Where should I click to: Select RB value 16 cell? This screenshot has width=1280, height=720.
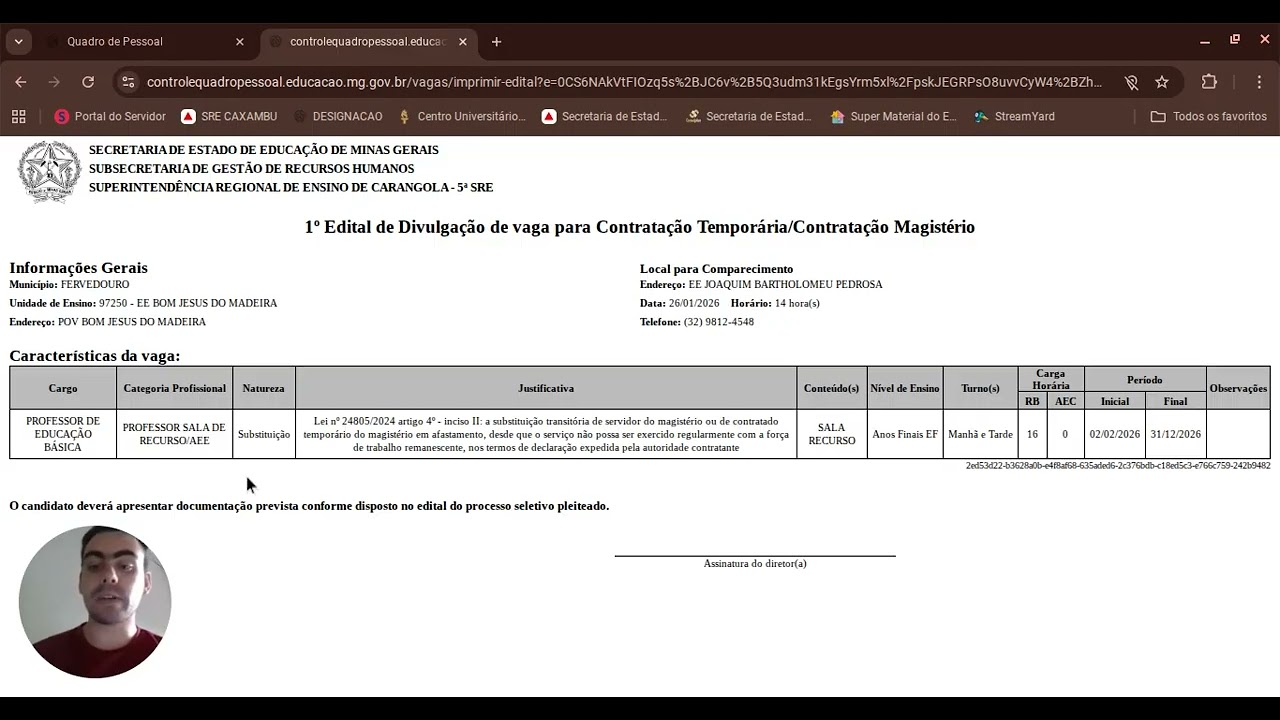1032,434
